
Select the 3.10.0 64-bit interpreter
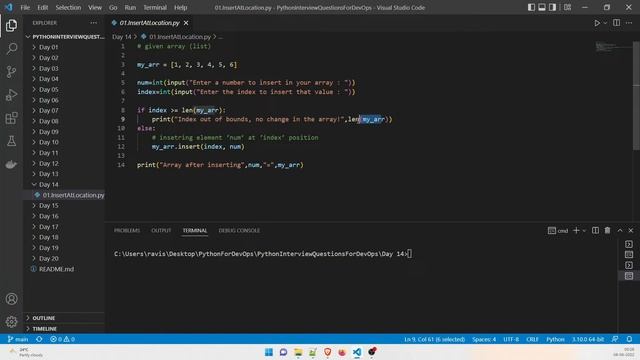tap(588, 339)
